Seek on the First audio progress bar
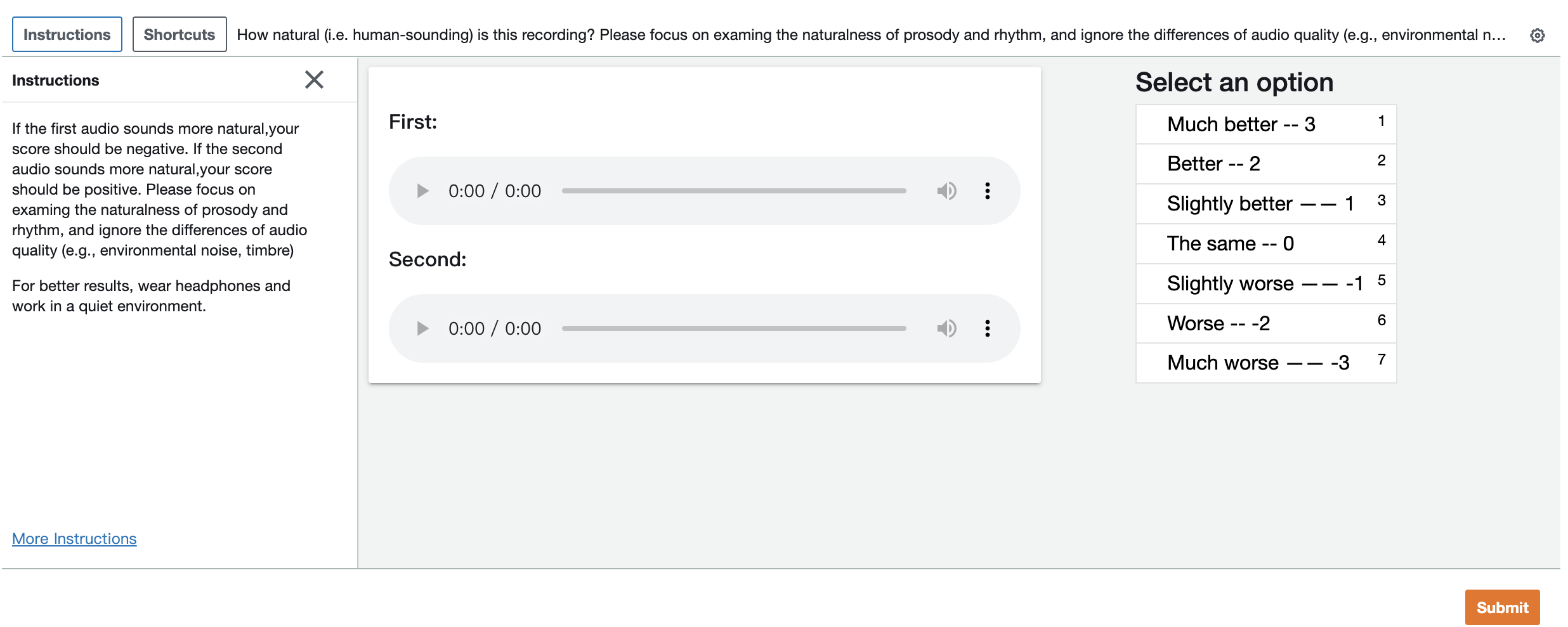This screenshot has height=627, width=1568. [734, 191]
